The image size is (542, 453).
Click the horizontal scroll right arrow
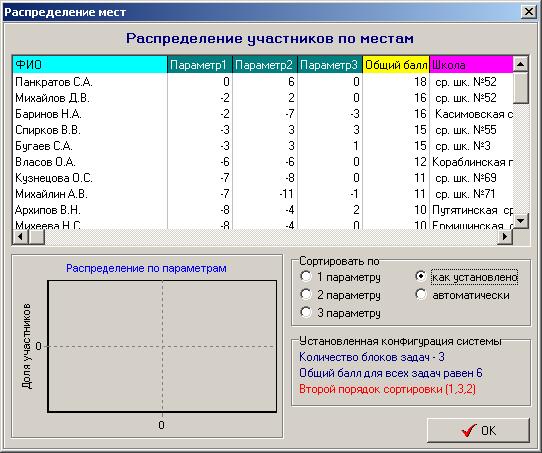(505, 237)
